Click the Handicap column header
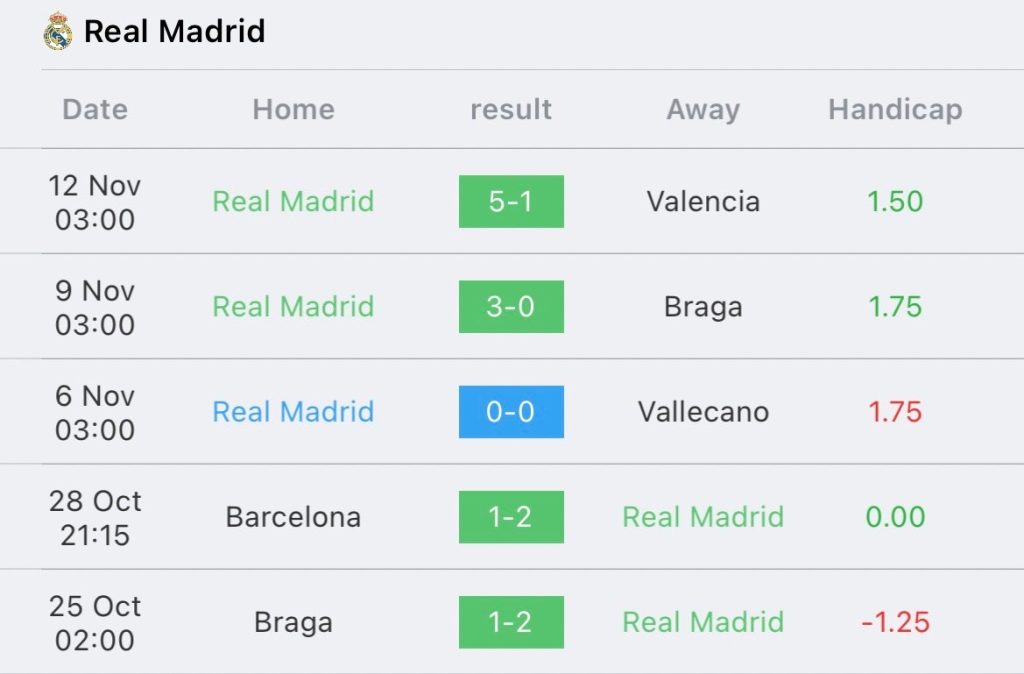 coord(895,110)
